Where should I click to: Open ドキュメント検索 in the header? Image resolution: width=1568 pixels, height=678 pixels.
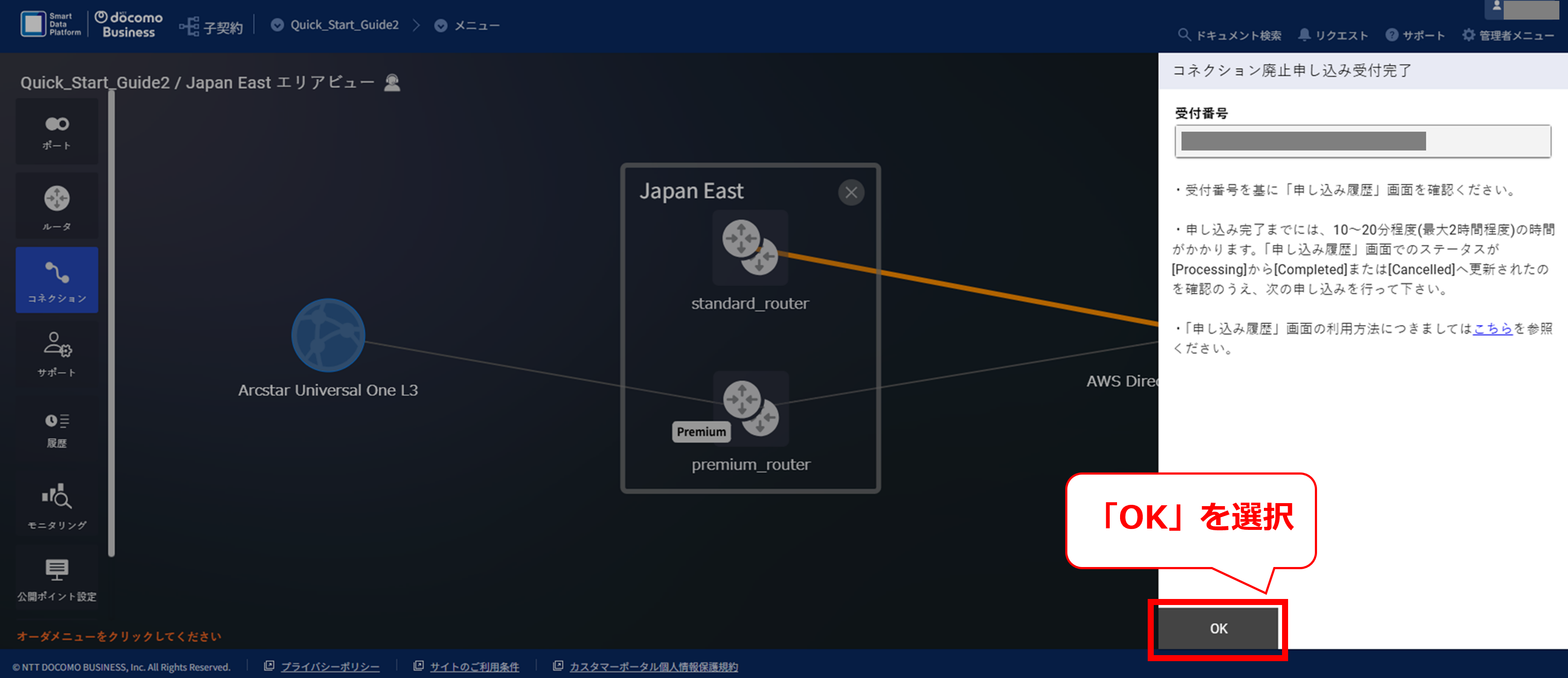[1230, 35]
